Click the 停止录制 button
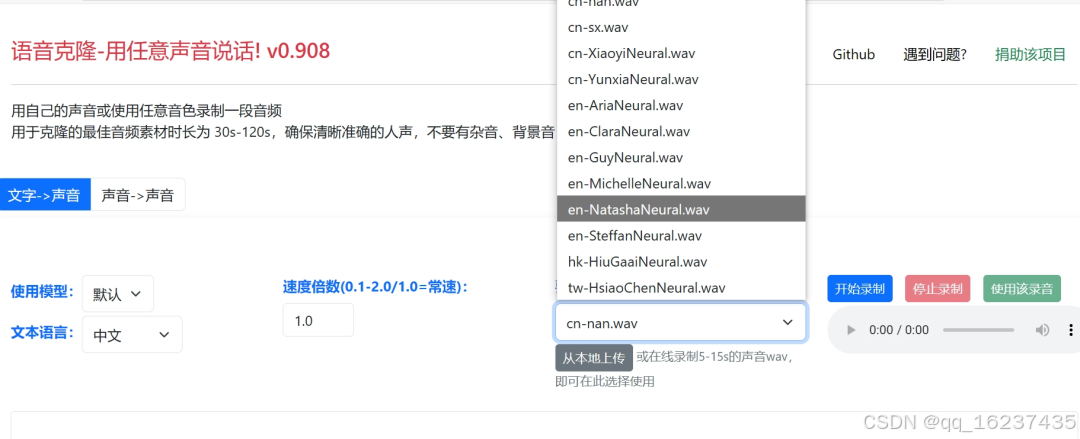The width and height of the screenshot is (1080, 439). 937,289
